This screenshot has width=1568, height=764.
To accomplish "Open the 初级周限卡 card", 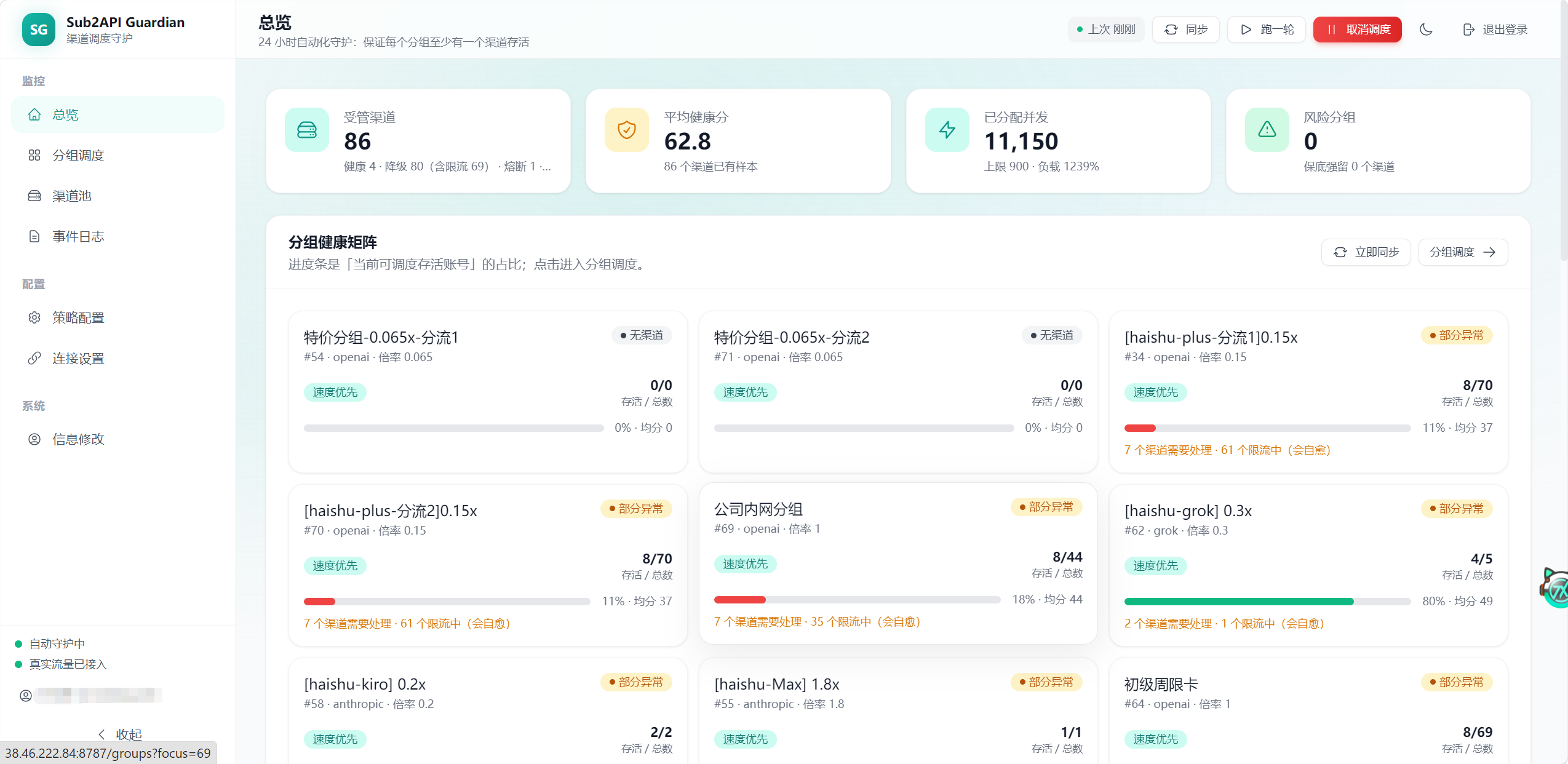I will point(1308,711).
